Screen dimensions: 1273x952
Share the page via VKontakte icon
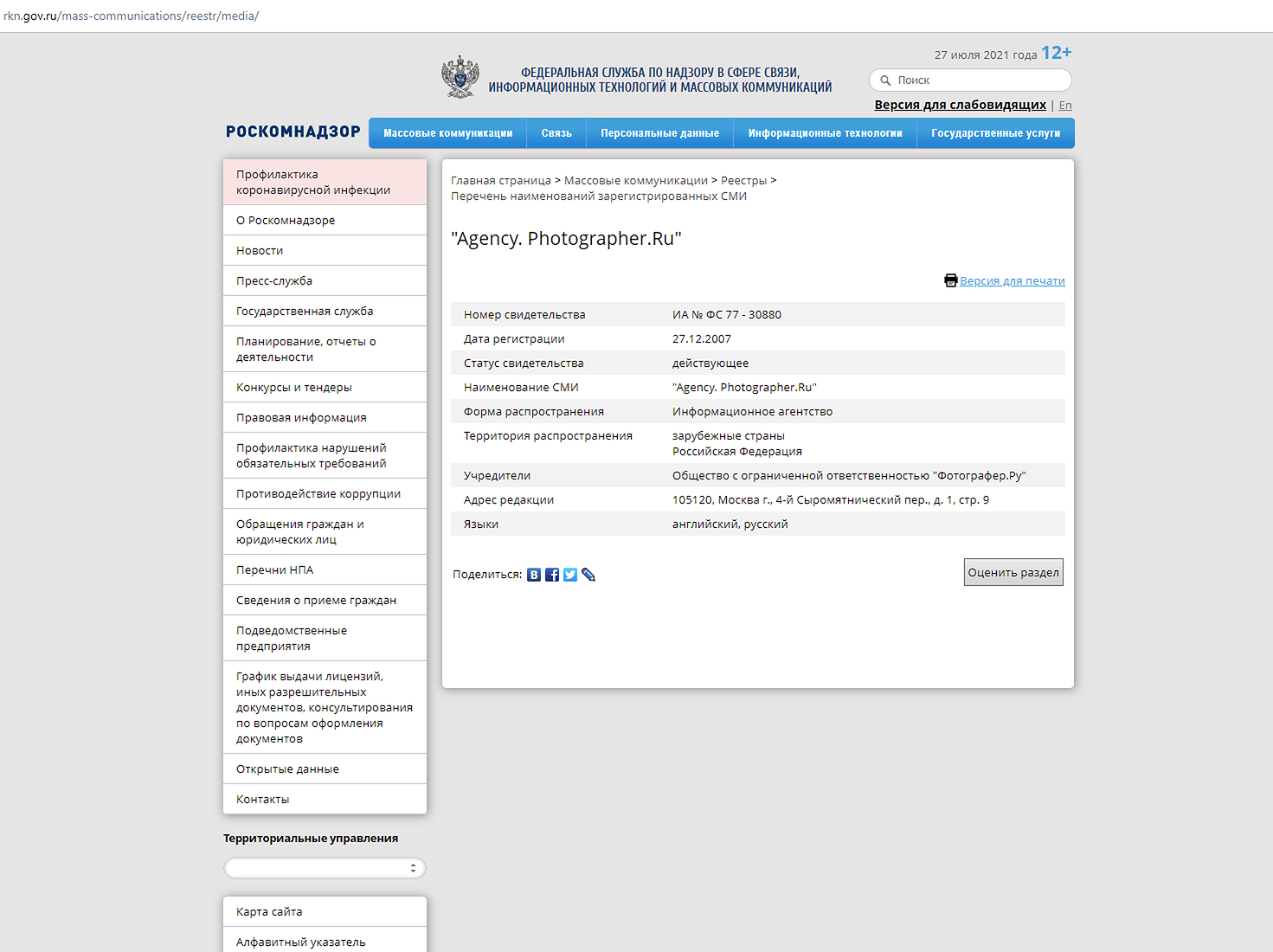534,575
